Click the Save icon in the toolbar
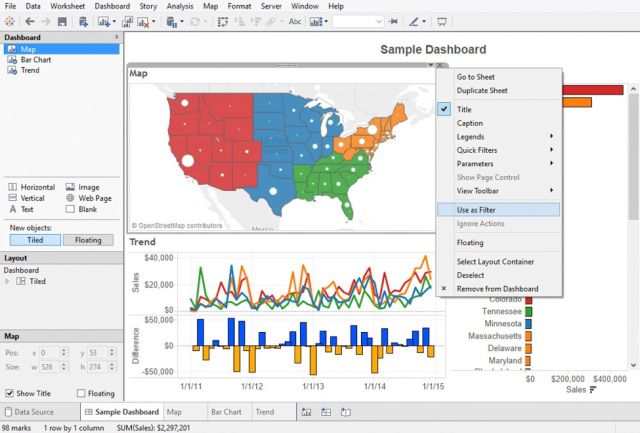This screenshot has height=433, width=640. click(62, 21)
